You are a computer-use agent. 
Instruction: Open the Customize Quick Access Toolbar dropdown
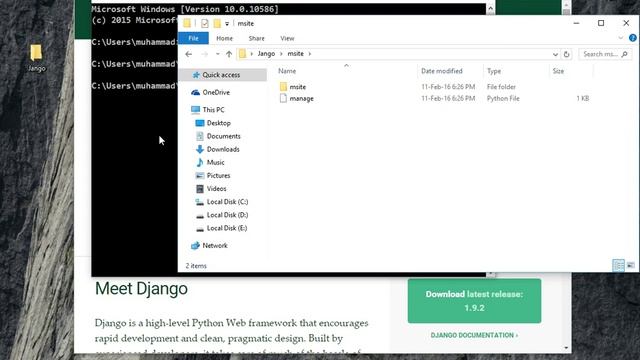[x=227, y=24]
